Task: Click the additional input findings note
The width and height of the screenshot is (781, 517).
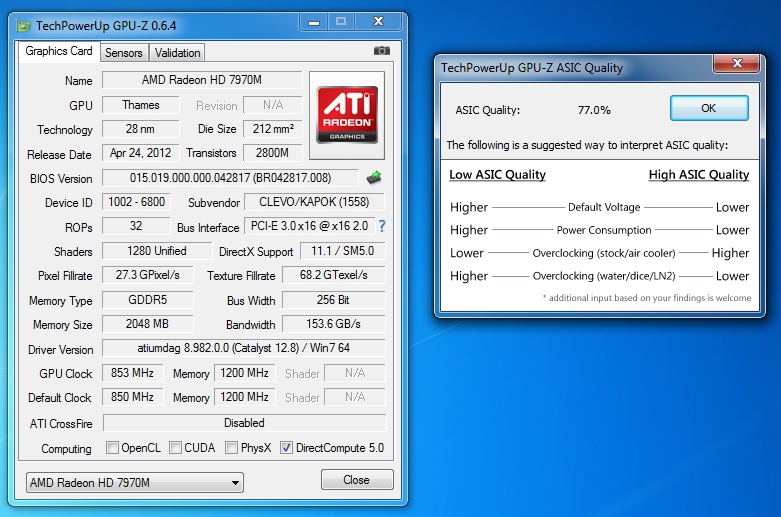Action: [x=647, y=298]
